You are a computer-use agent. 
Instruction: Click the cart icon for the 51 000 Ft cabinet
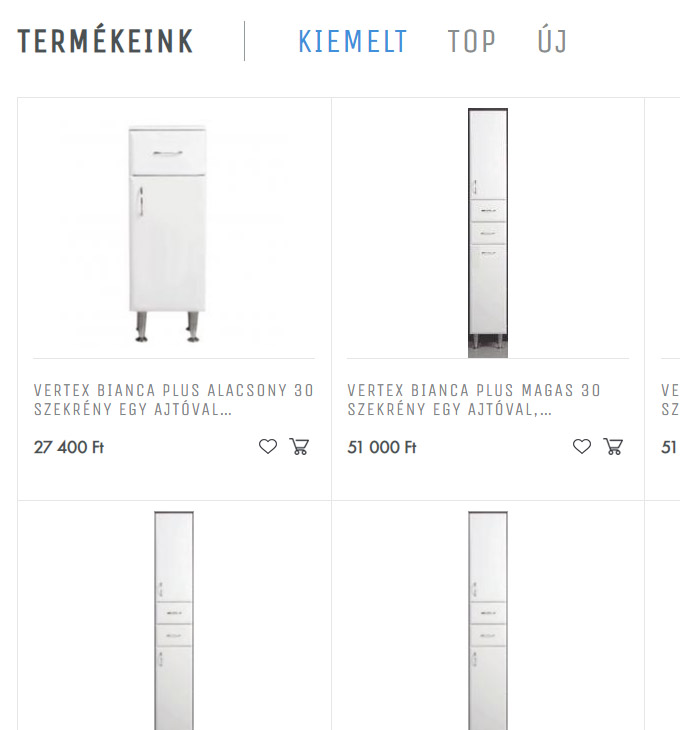pos(613,446)
